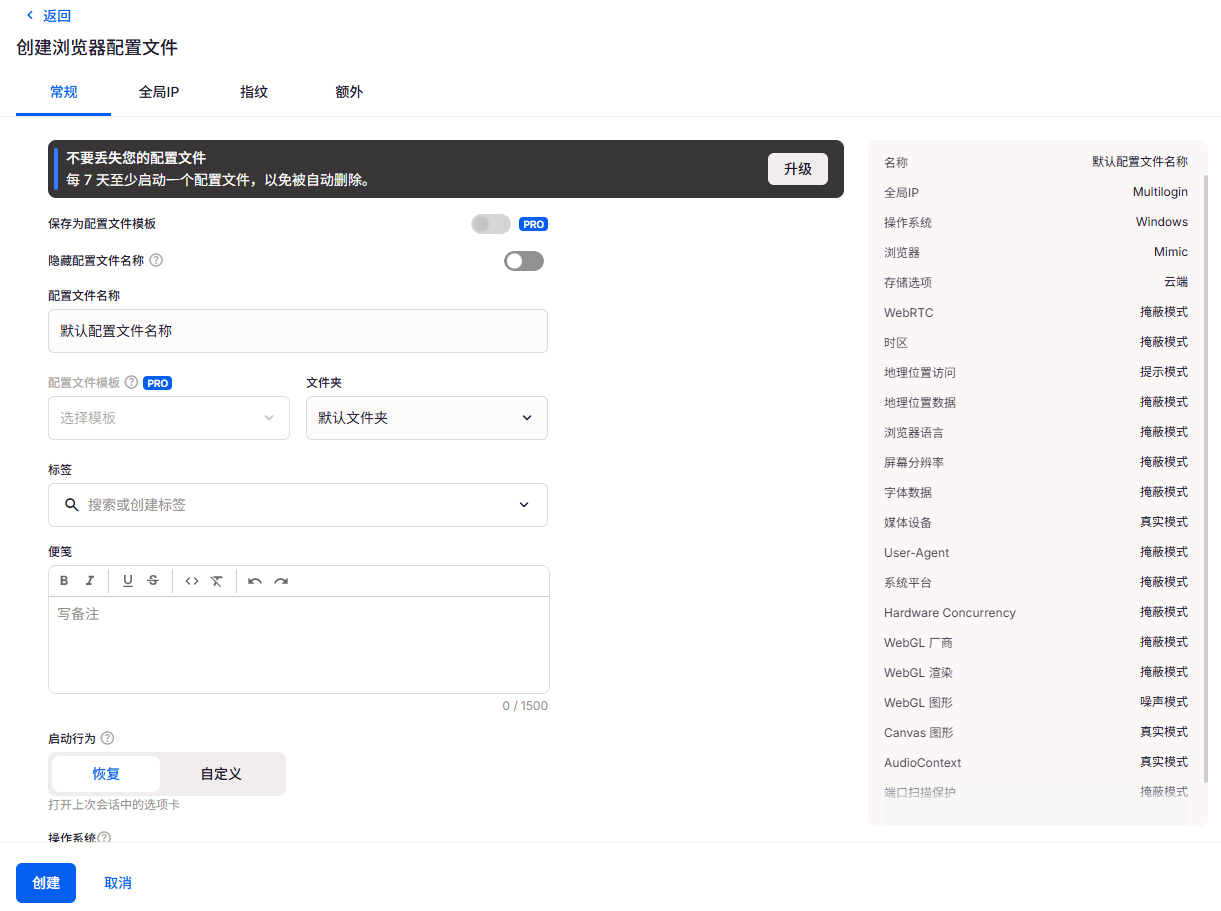Click the WebRTC row in summary panel

click(1036, 313)
